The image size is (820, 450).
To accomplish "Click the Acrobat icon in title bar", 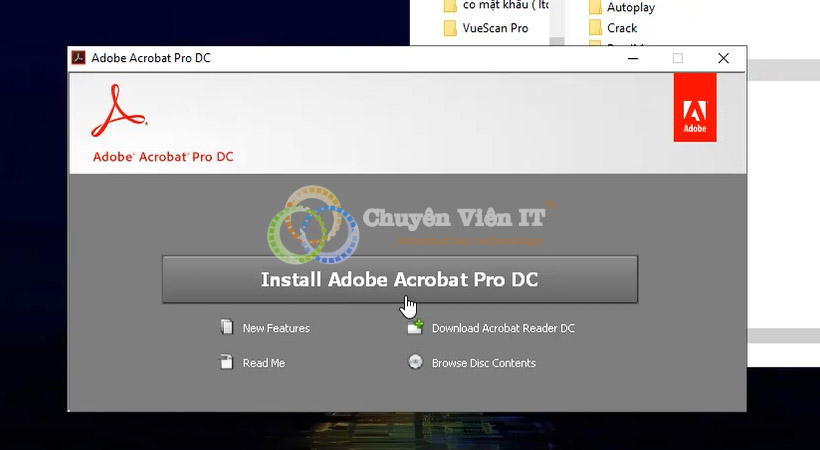I will coord(78,58).
